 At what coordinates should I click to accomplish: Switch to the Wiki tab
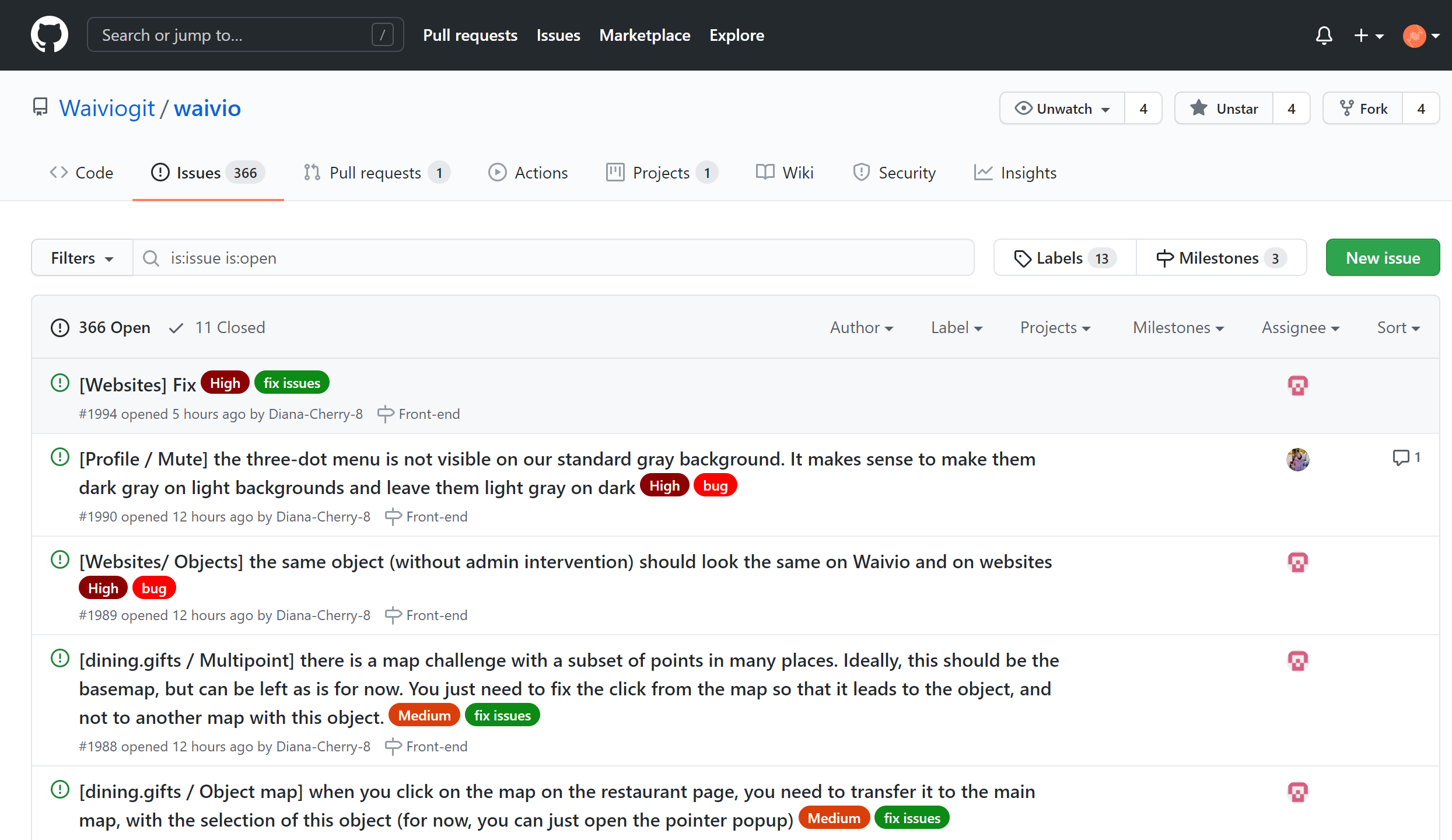tap(785, 173)
